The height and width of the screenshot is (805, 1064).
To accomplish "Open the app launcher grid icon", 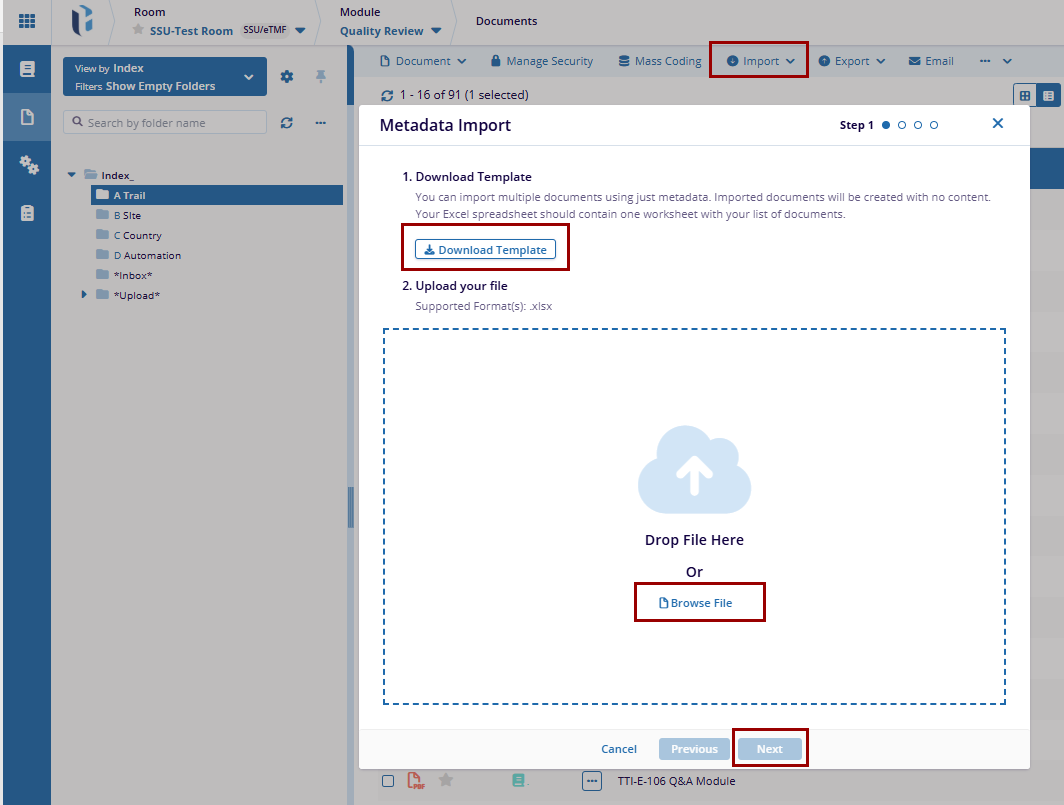I will point(27,21).
